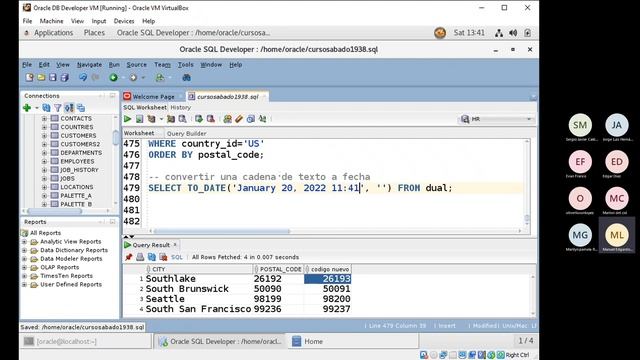Click the Forward navigation button
This screenshot has height=360, width=640.
pos(133,77)
